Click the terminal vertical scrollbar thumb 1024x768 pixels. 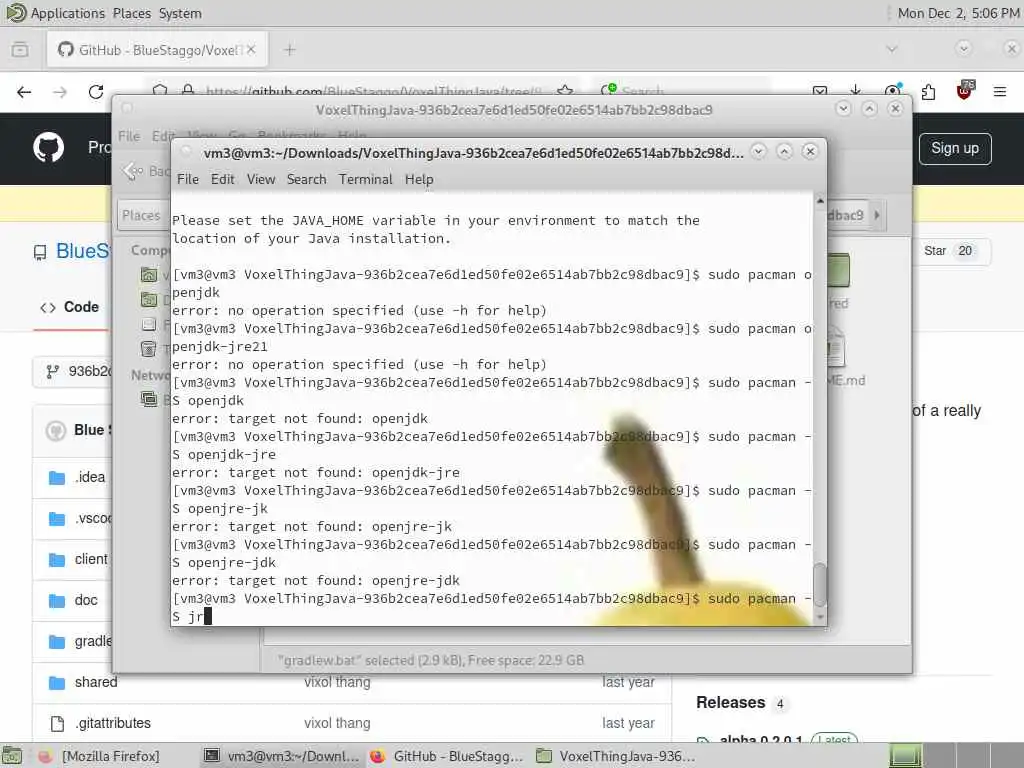coord(820,585)
